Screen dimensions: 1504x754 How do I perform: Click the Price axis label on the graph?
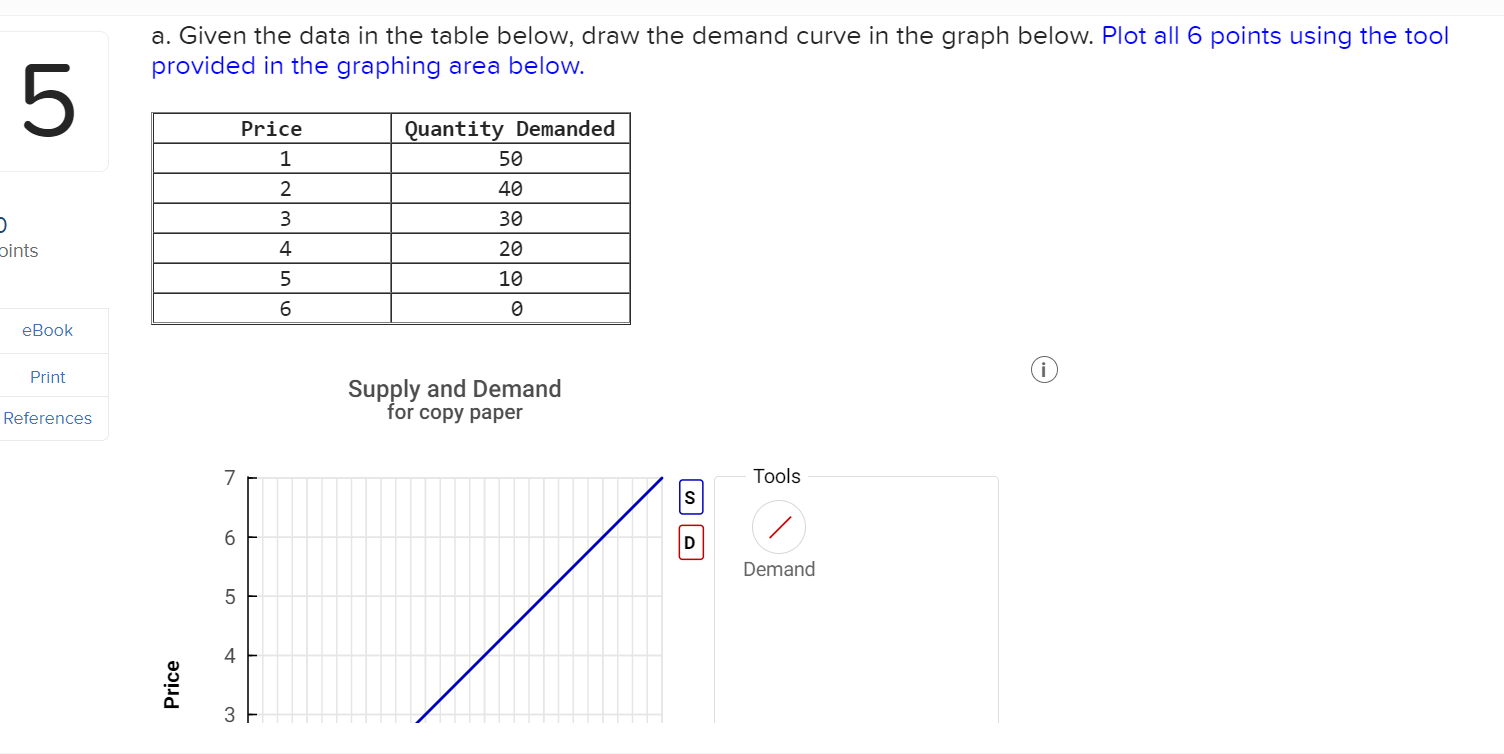[171, 684]
